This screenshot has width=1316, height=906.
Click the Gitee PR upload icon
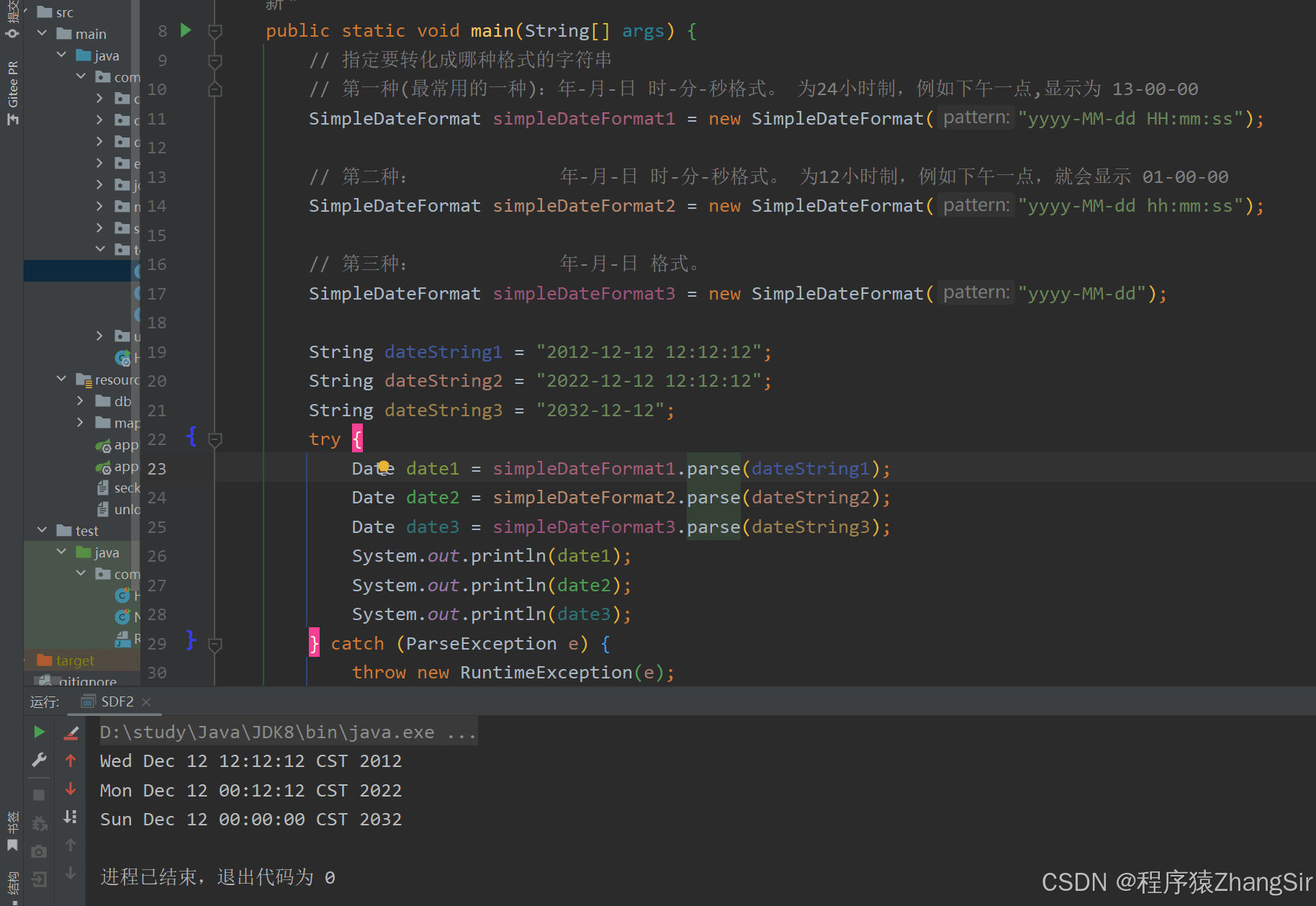click(x=12, y=120)
